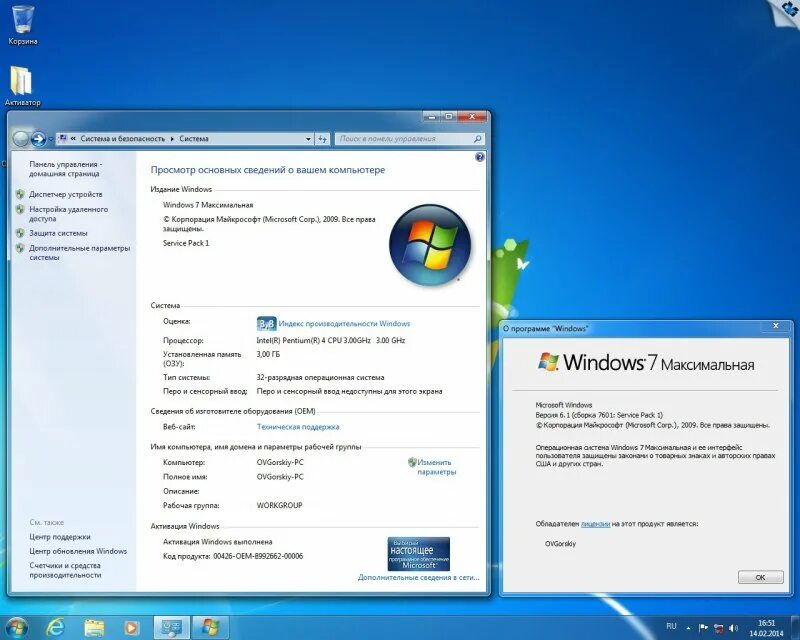Click Windows flag logo in About dialog
This screenshot has width=800, height=640.
(x=548, y=361)
